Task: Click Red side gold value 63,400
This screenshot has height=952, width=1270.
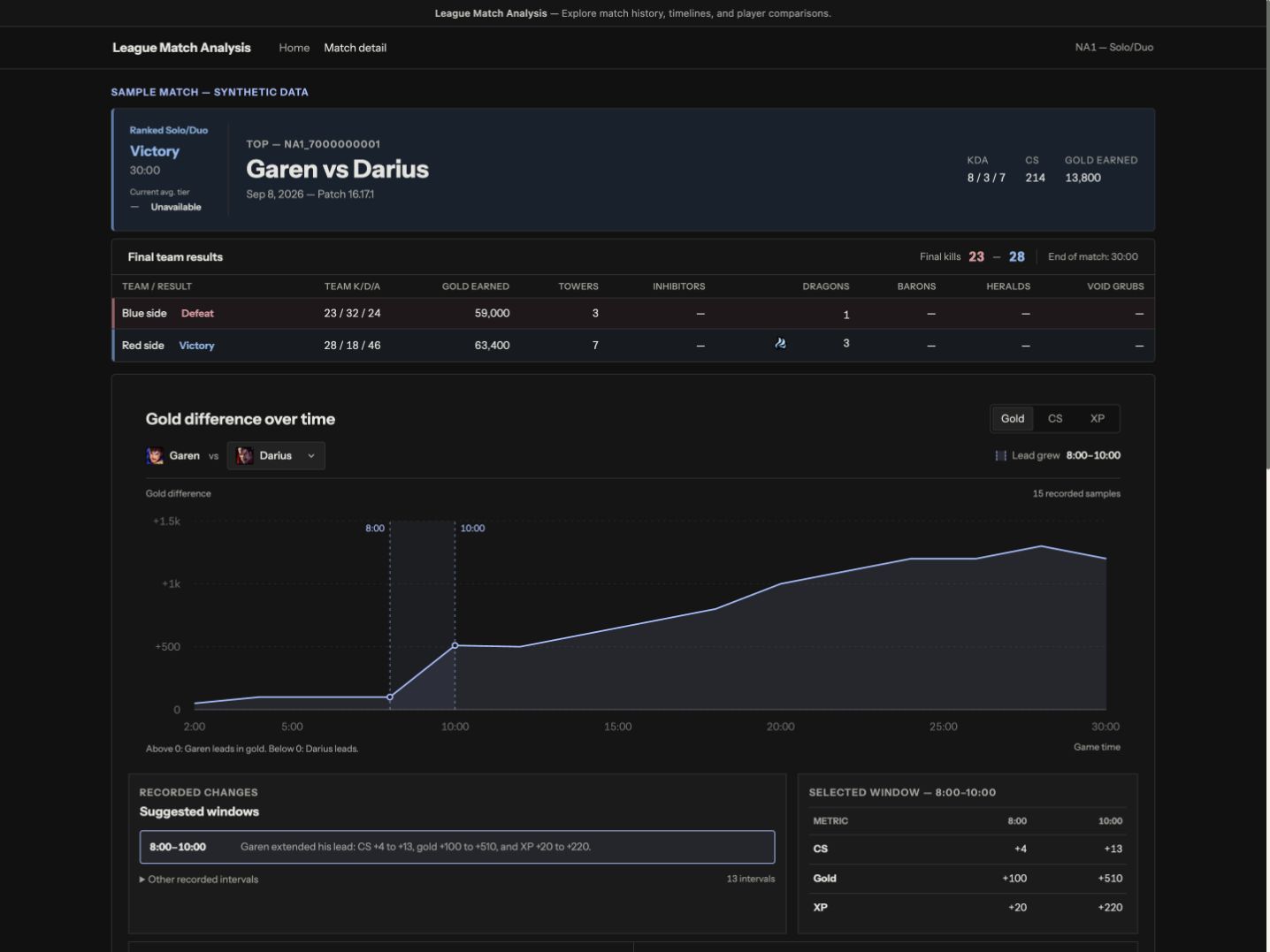Action: (x=492, y=346)
